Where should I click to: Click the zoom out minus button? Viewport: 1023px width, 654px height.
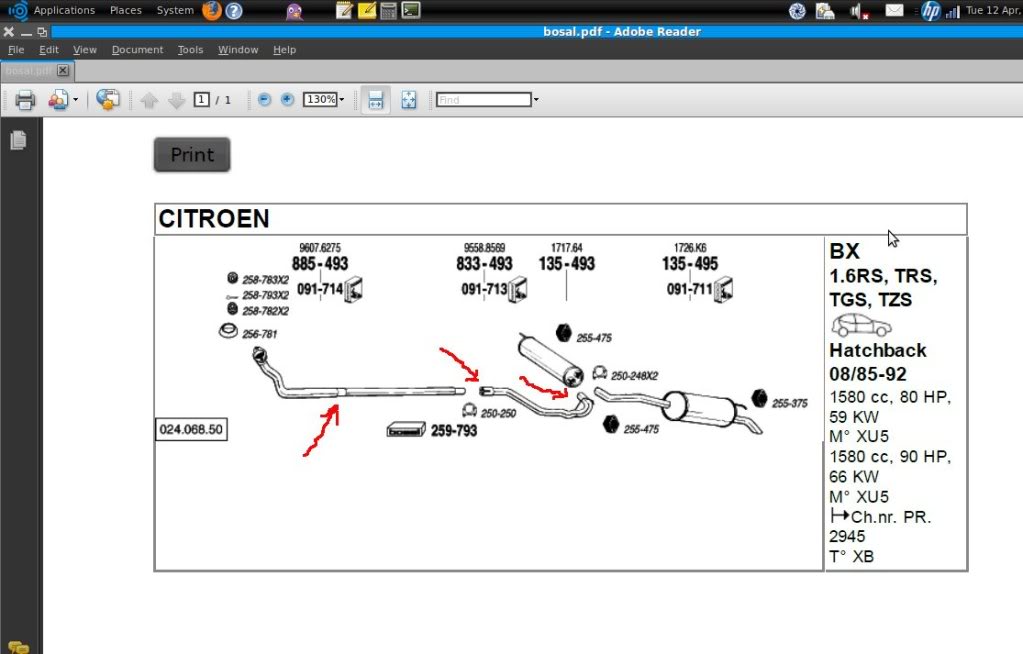[x=264, y=99]
